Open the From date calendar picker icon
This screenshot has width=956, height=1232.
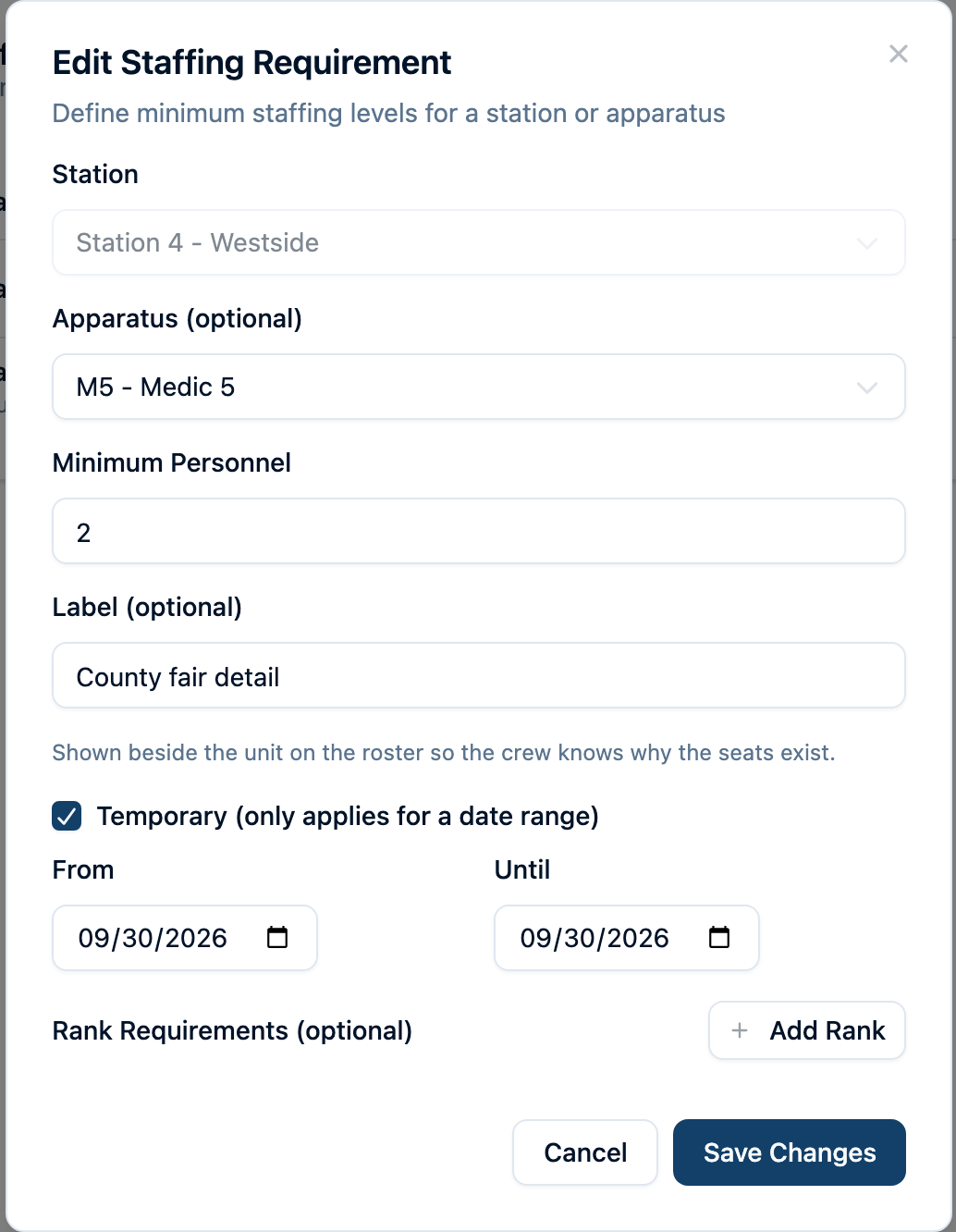[x=277, y=938]
